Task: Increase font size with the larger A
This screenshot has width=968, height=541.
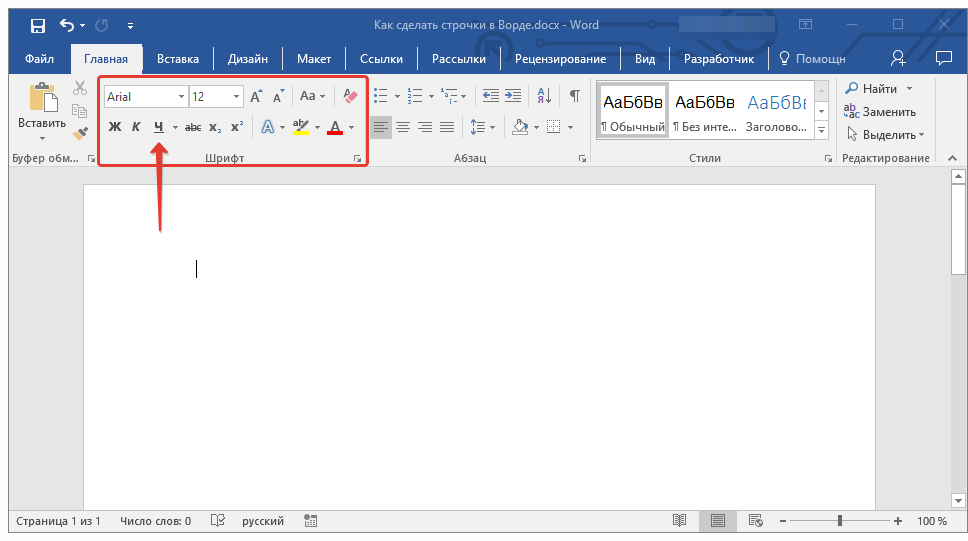Action: click(256, 96)
